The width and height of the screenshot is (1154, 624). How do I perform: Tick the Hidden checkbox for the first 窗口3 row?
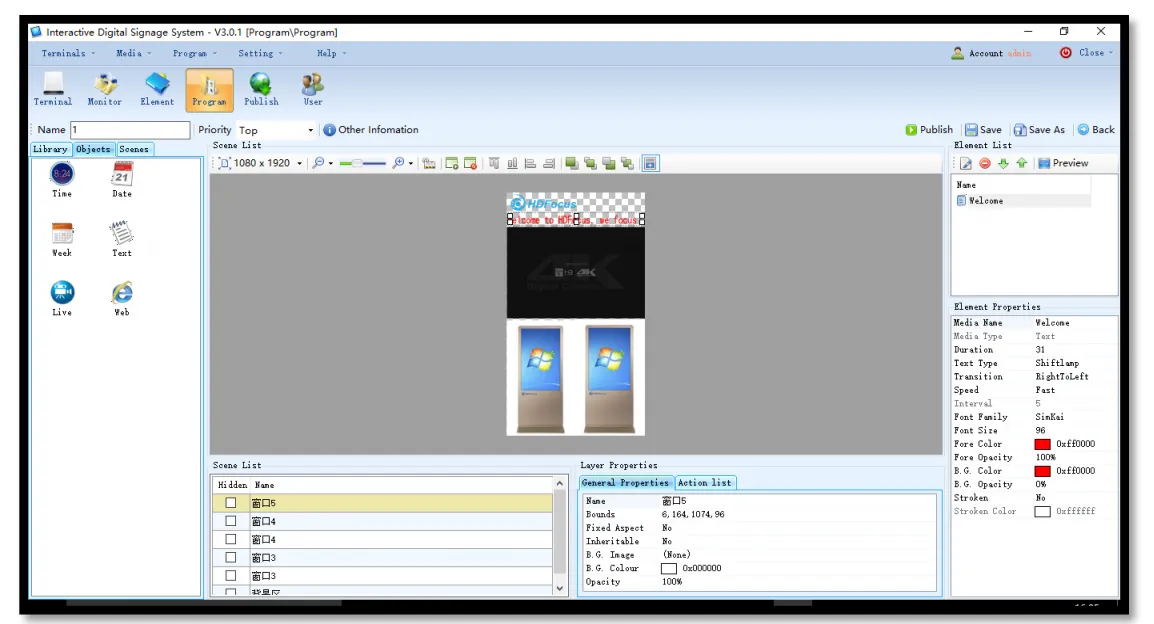pyautogui.click(x=231, y=557)
